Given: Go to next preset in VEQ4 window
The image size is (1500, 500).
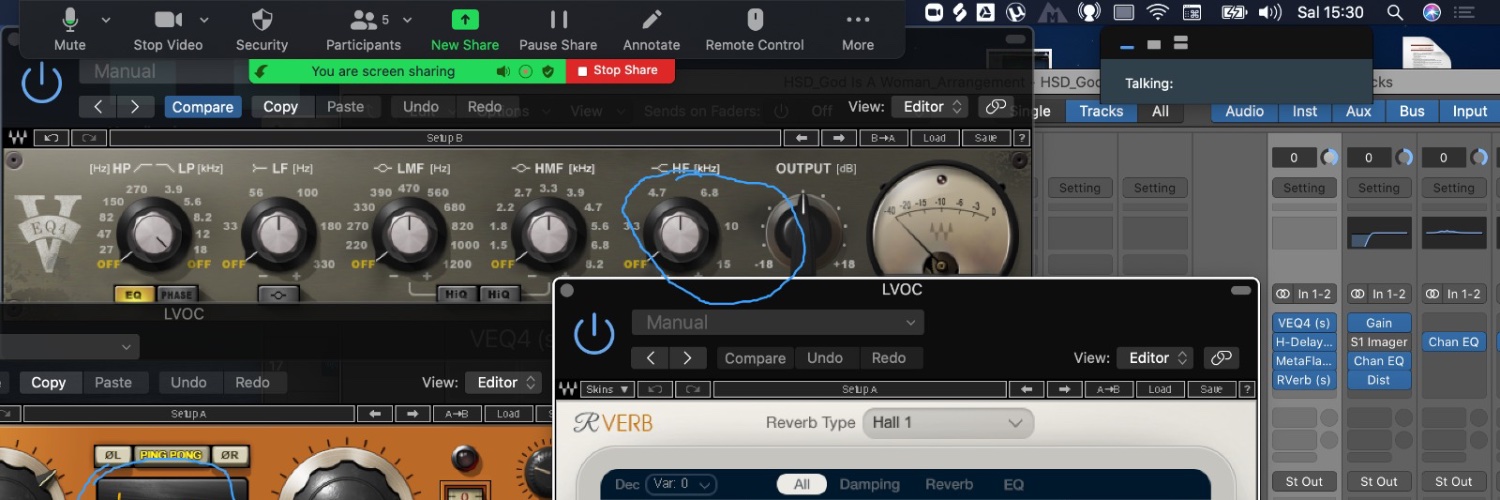Looking at the screenshot, I should point(135,107).
